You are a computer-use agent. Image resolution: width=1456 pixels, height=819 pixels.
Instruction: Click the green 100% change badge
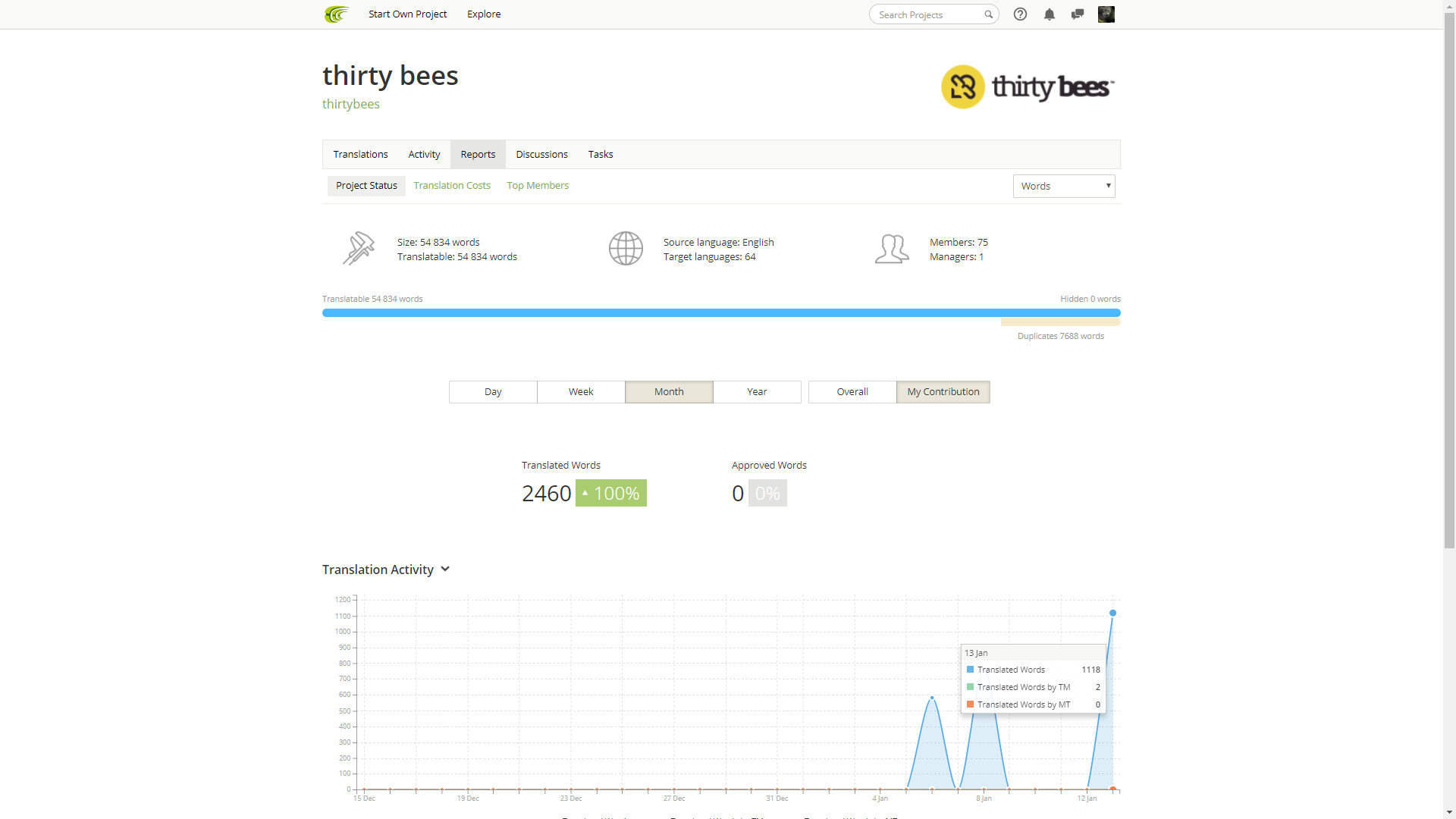point(611,493)
